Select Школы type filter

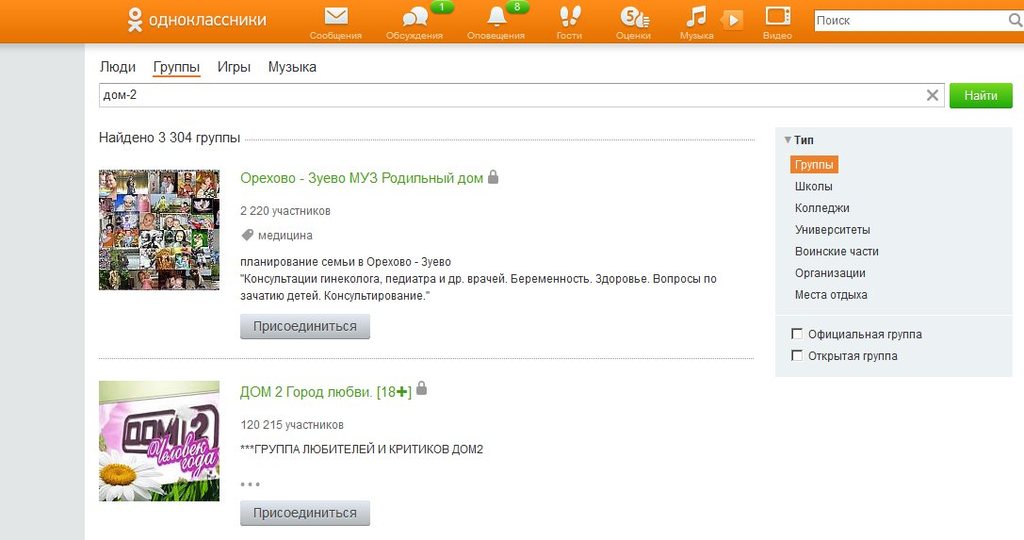(814, 186)
